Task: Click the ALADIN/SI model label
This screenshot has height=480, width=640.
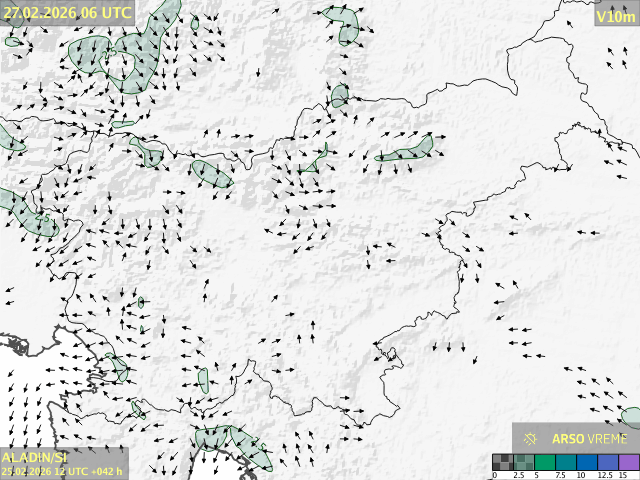Action: [x=35, y=456]
